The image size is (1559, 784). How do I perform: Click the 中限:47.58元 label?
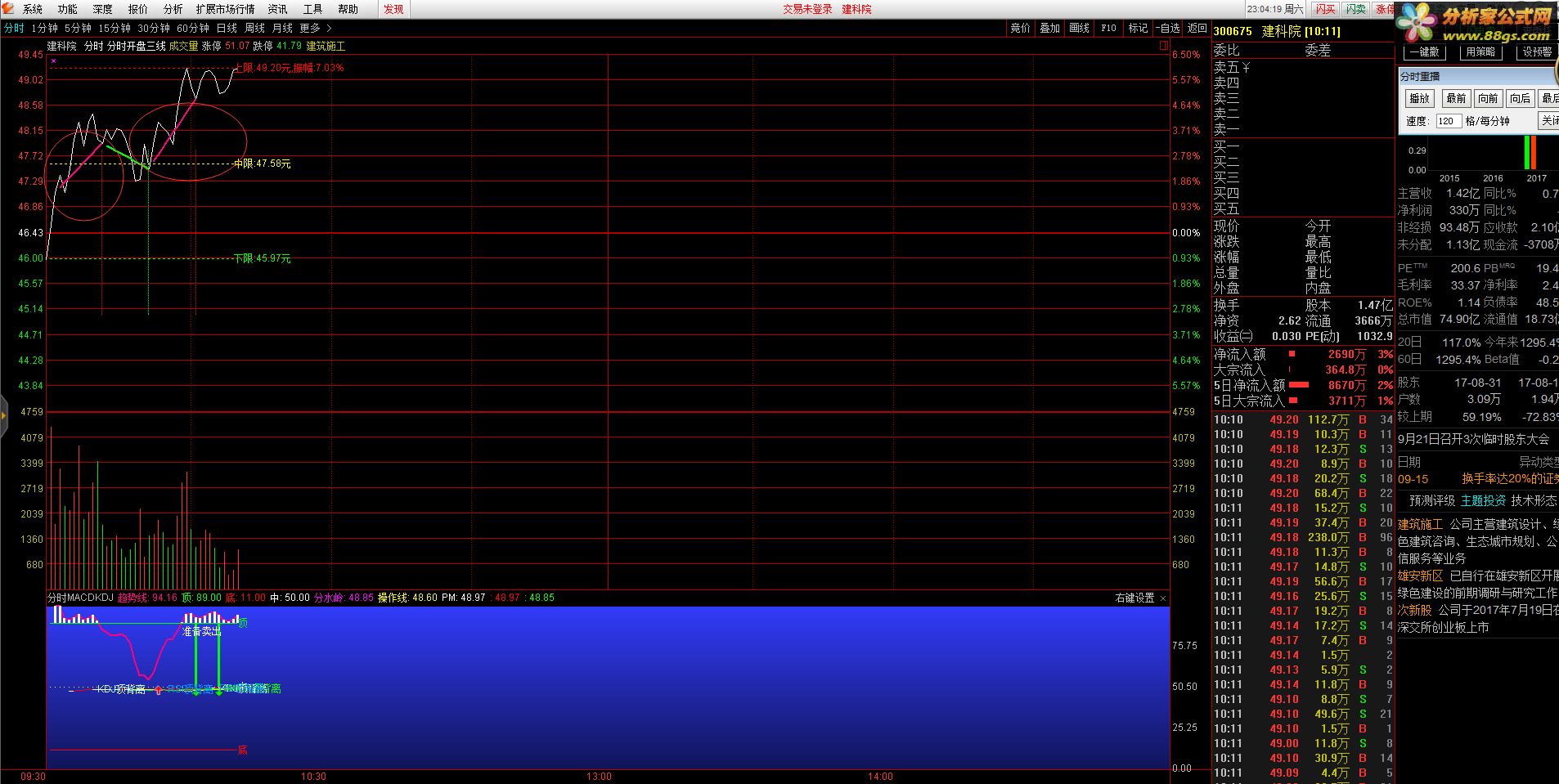263,164
